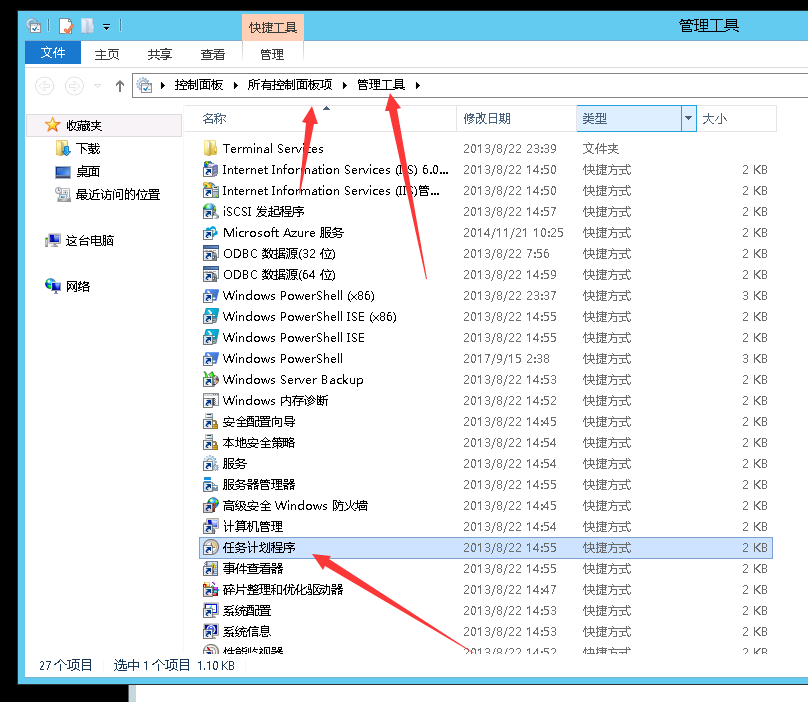
Task: Select the 快捷工具 contextual tab
Action: pos(273,27)
